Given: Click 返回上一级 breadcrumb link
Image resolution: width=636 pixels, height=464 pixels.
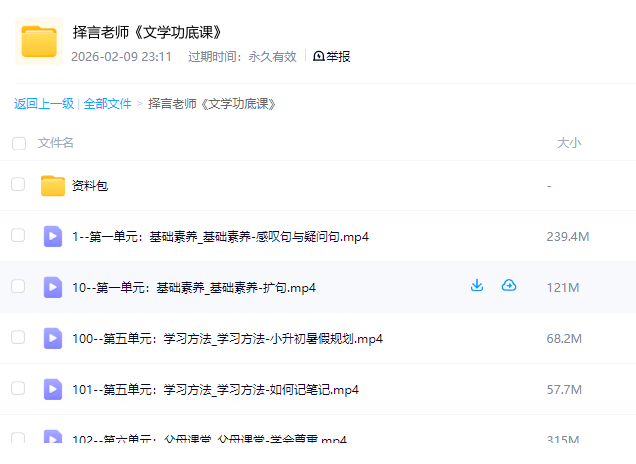Looking at the screenshot, I should pyautogui.click(x=44, y=103).
